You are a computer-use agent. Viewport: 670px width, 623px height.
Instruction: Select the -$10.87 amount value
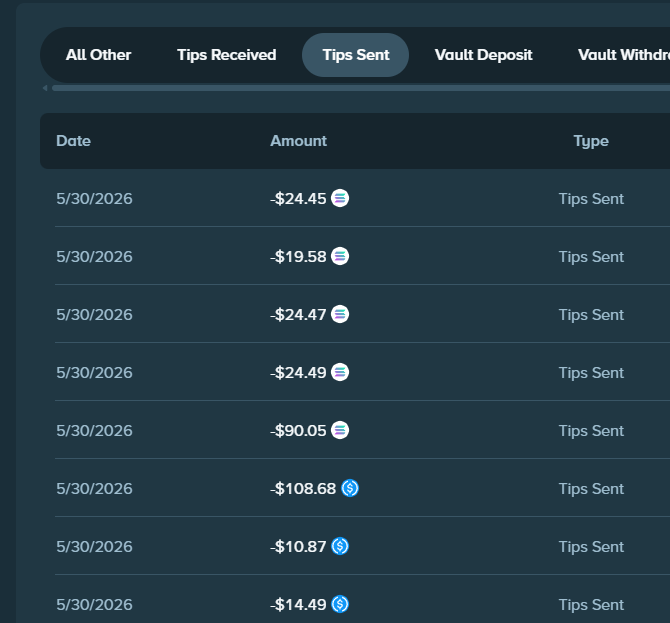298,547
